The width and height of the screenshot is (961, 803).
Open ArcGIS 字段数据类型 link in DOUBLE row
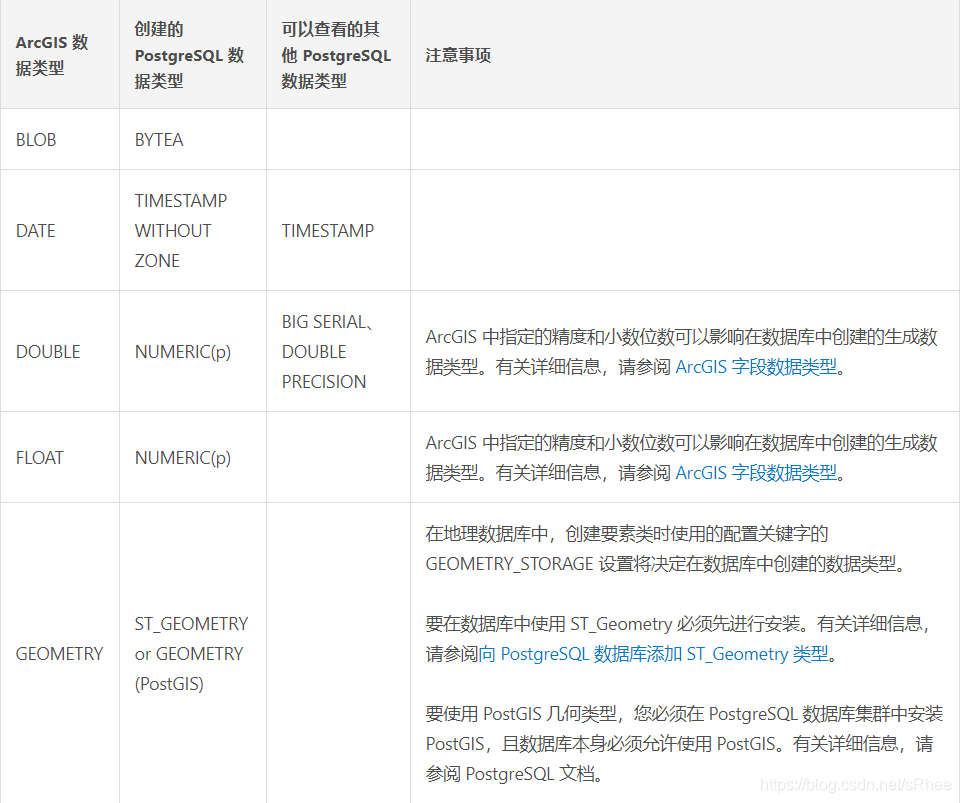(756, 367)
